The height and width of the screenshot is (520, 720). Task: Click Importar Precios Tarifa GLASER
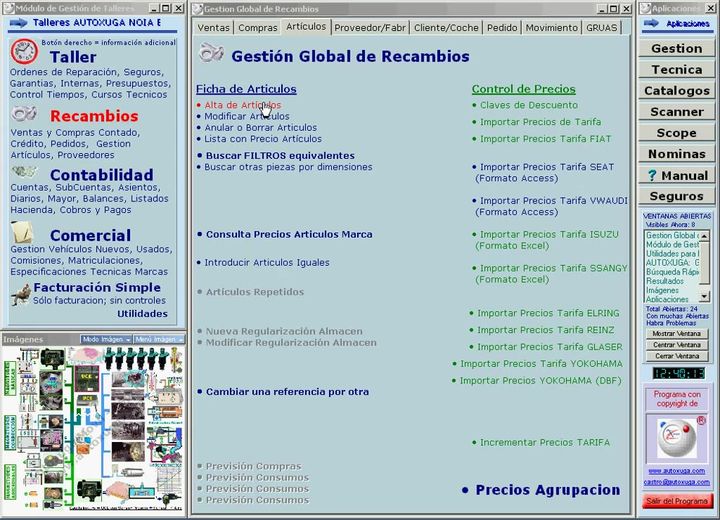tap(550, 347)
